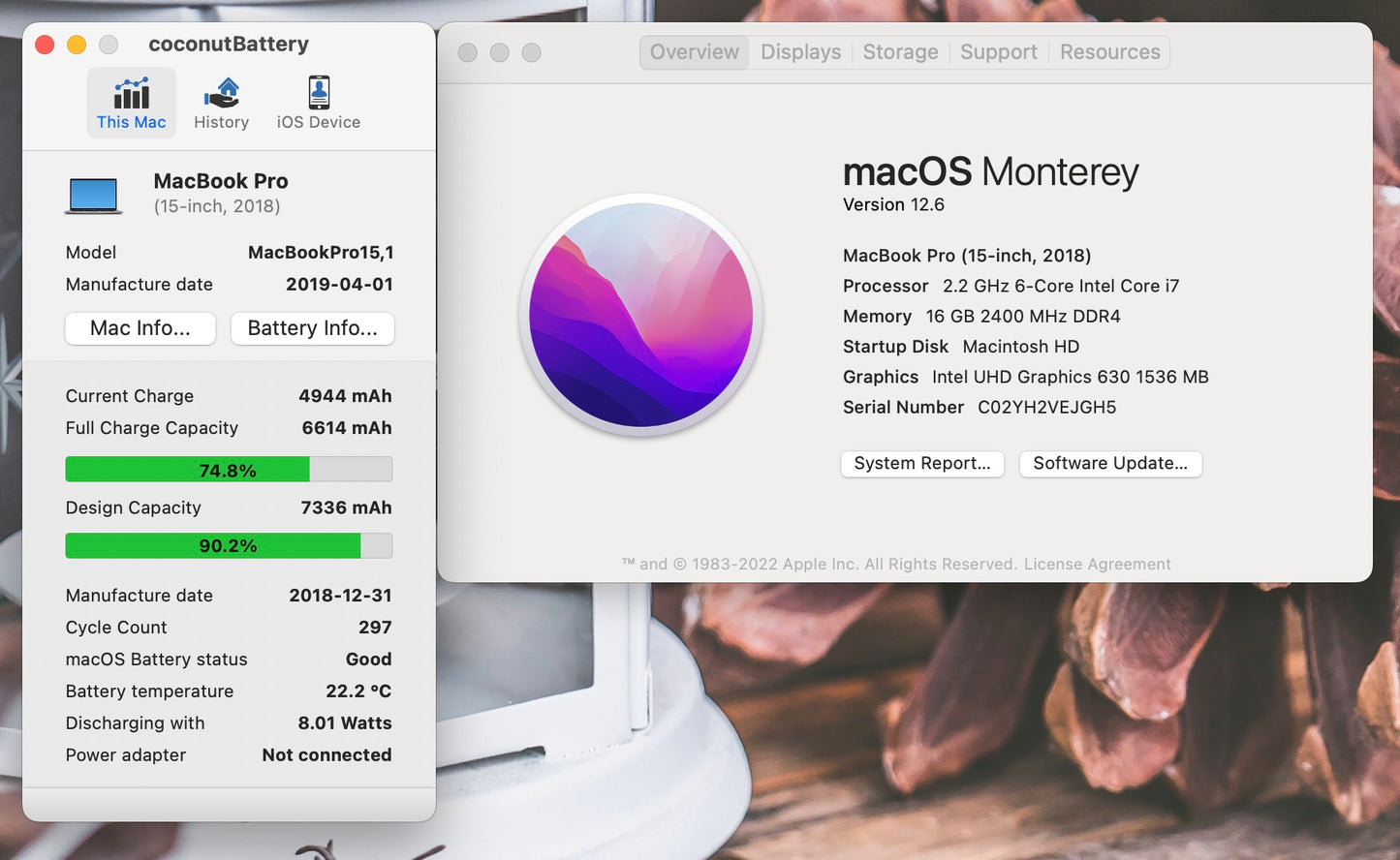The height and width of the screenshot is (860, 1400).
Task: Launch System Report
Action: pyautogui.click(x=921, y=463)
